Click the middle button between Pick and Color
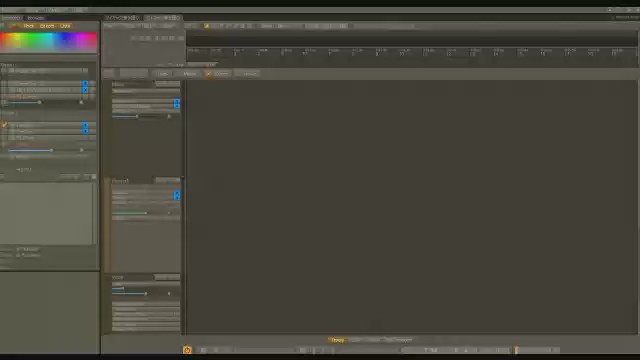 (47, 26)
